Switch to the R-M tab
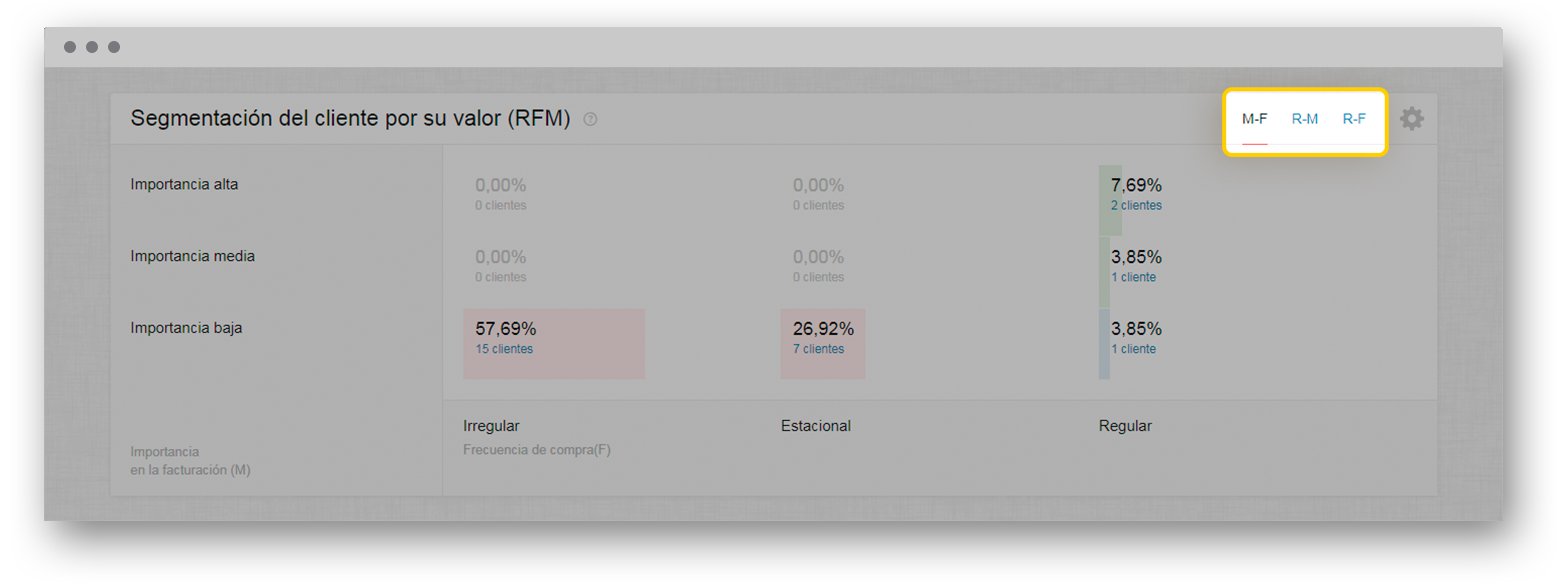 [1305, 119]
